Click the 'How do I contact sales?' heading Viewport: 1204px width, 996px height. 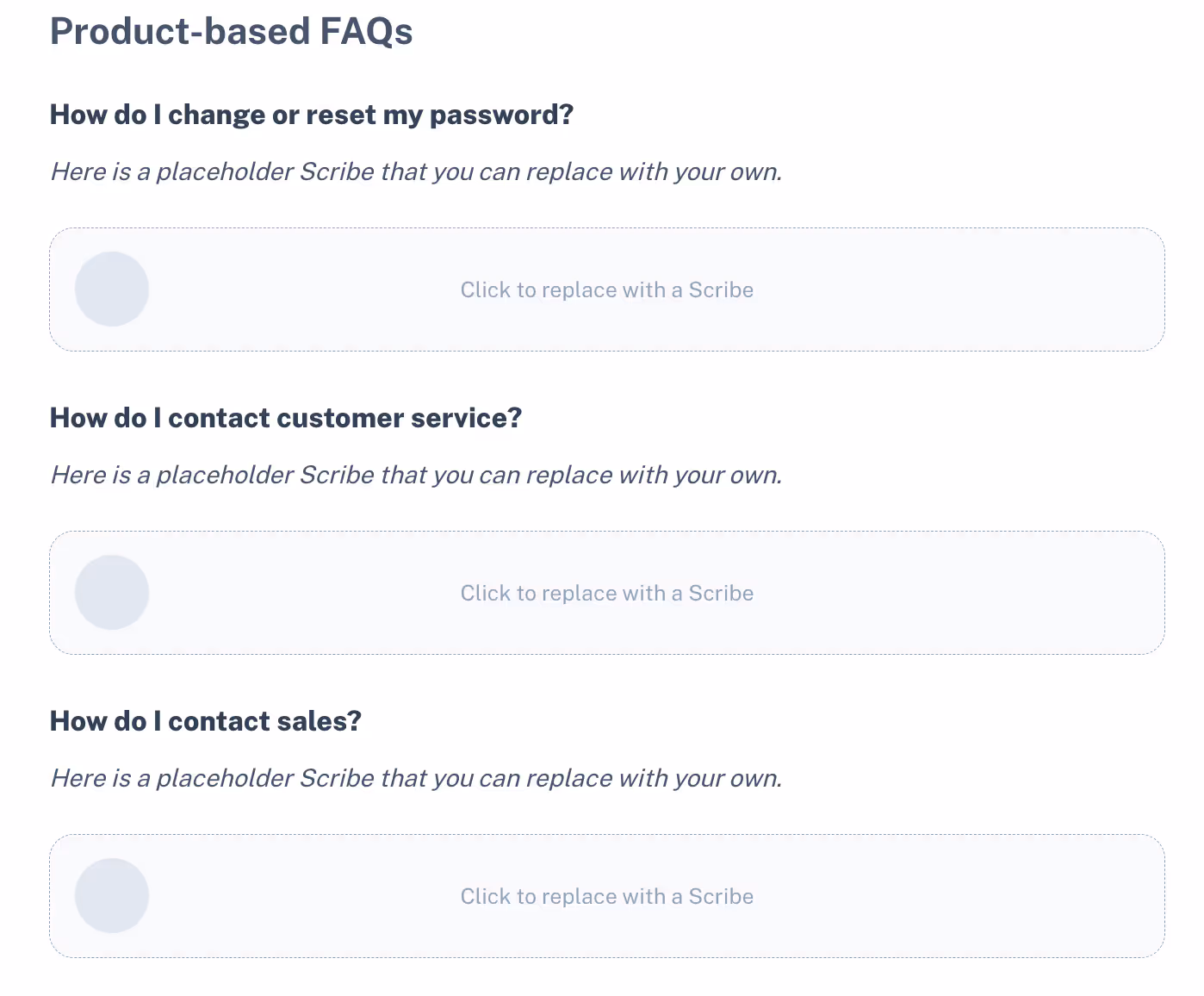click(x=206, y=721)
